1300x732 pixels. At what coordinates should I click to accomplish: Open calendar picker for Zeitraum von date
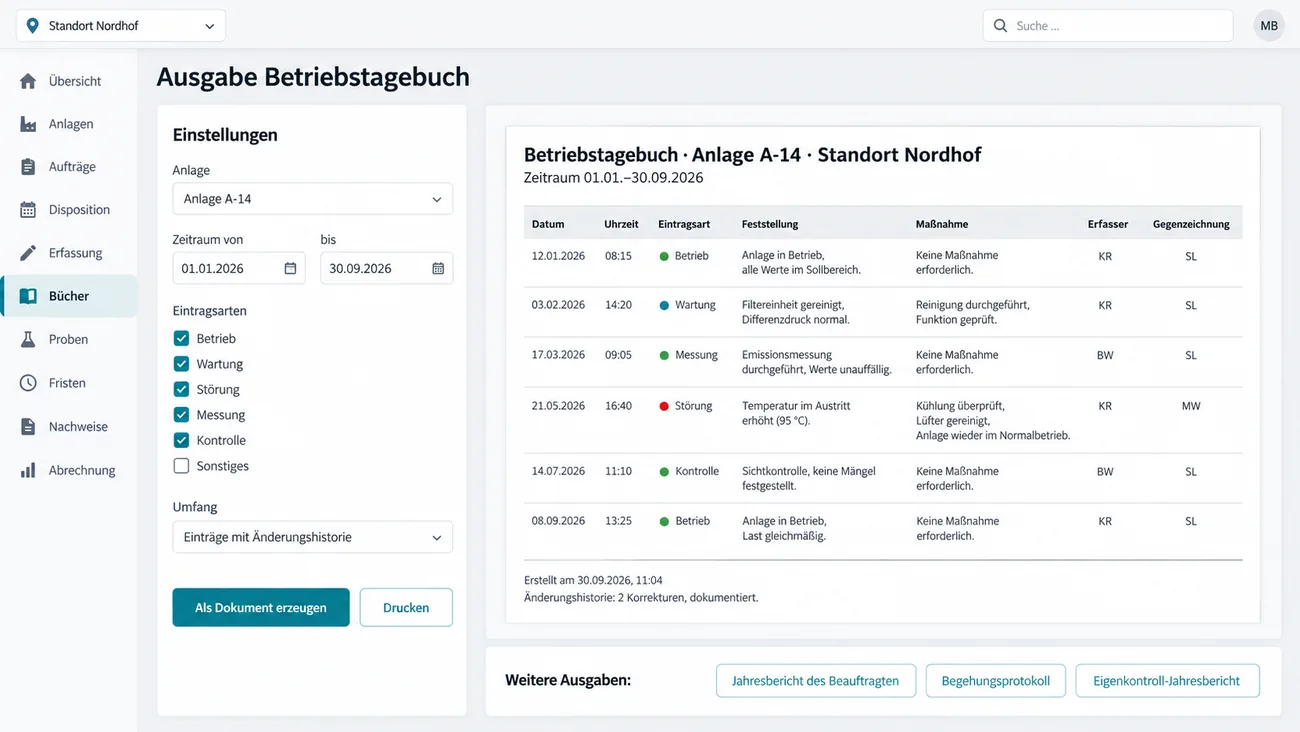tap(290, 268)
